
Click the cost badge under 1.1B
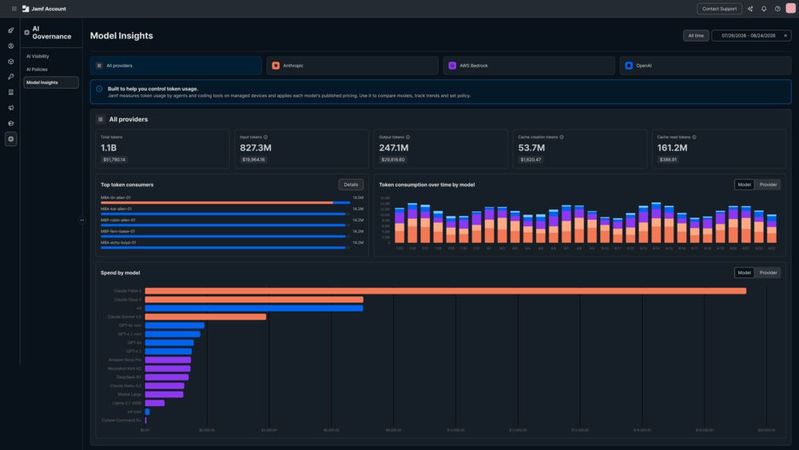[114, 160]
